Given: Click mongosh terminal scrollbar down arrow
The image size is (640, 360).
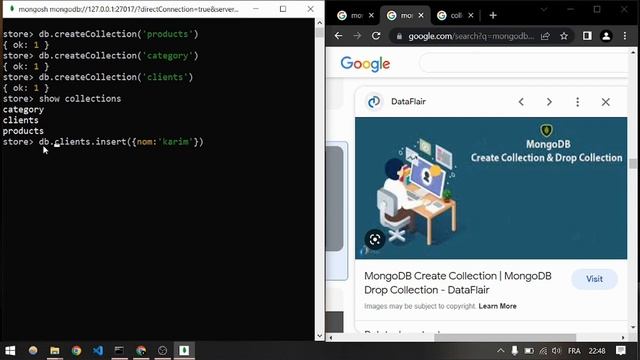Looking at the screenshot, I should (320, 336).
